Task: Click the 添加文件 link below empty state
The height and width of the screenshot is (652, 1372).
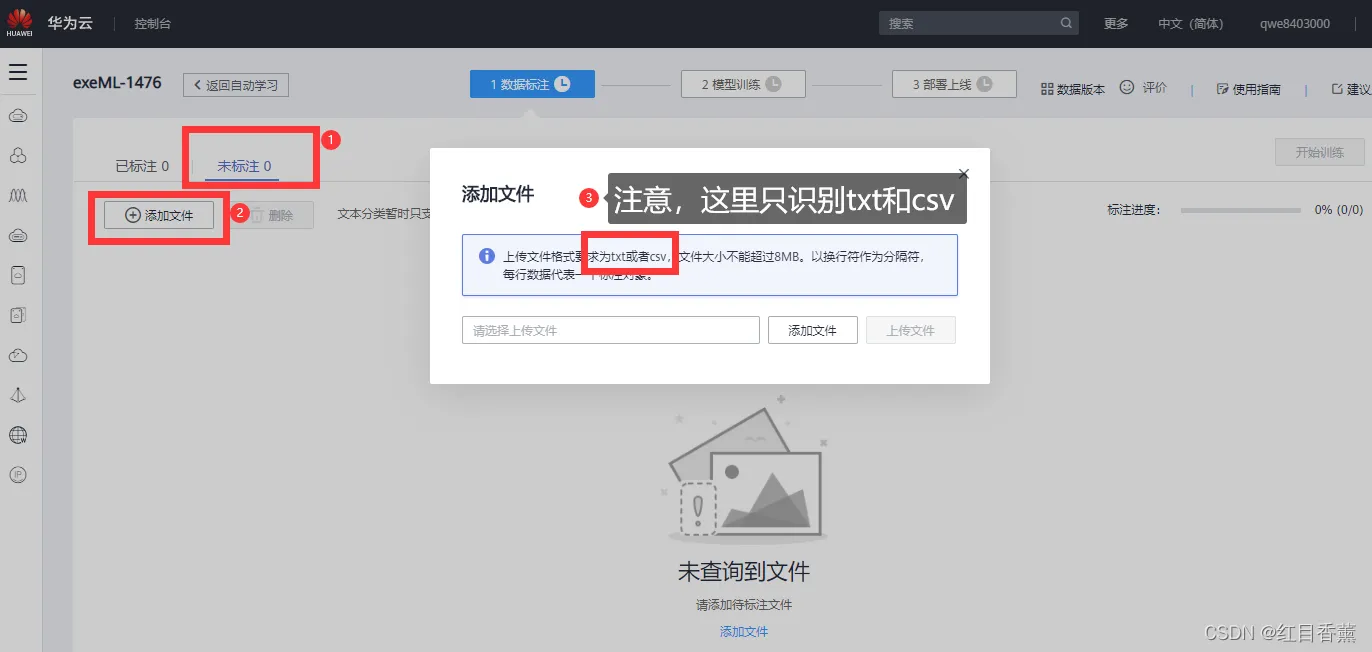Action: point(744,631)
